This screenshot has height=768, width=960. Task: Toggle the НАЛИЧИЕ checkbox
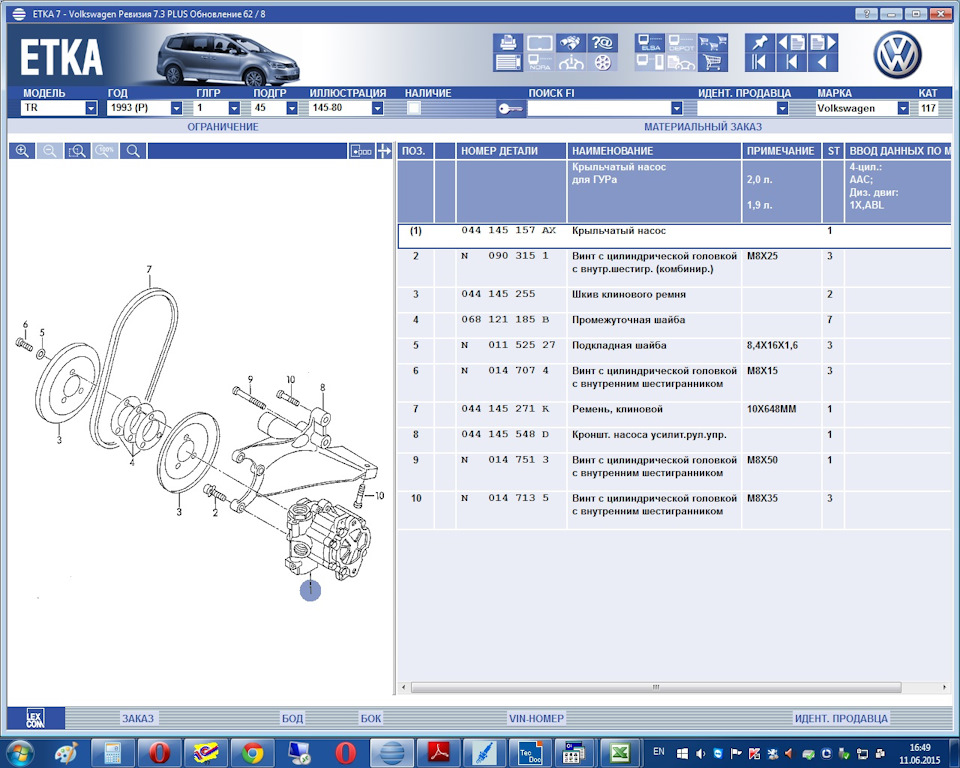pos(414,108)
